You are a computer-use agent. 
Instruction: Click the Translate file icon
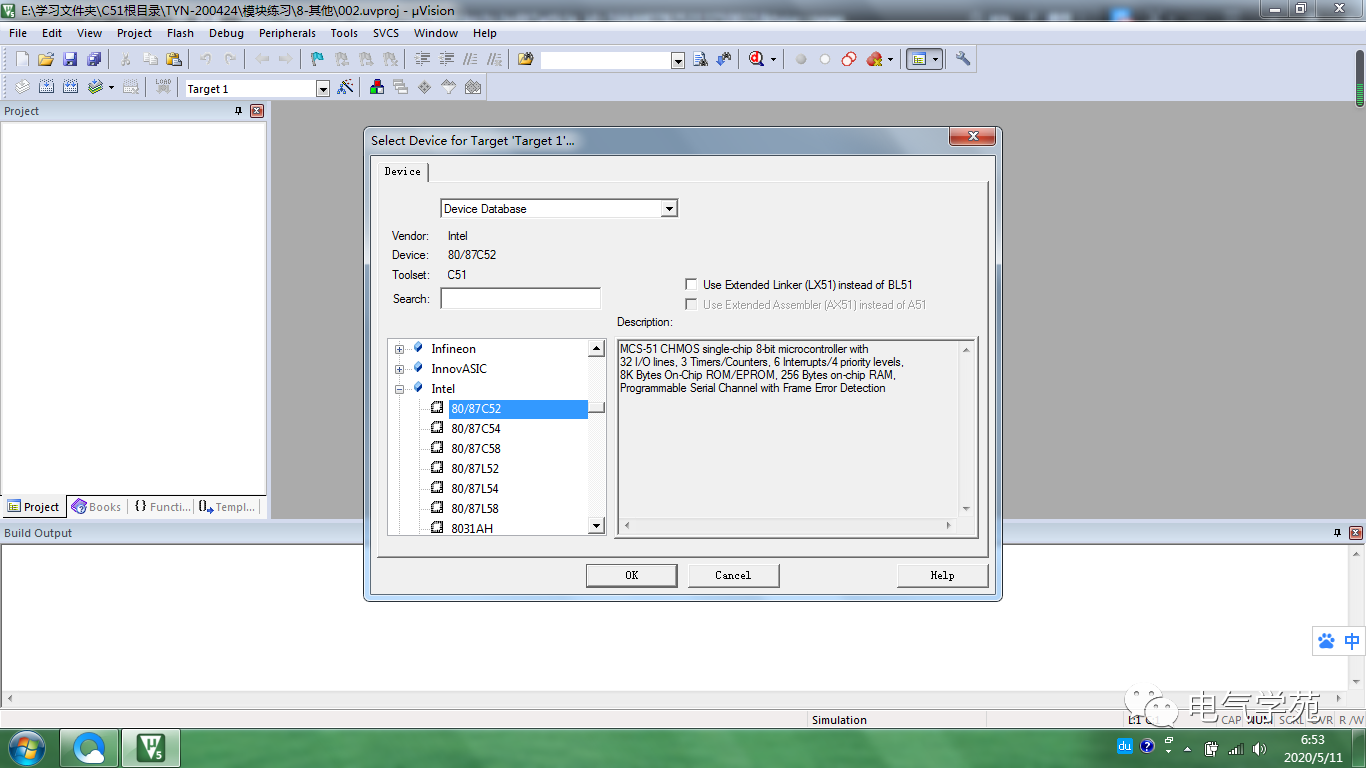22,87
